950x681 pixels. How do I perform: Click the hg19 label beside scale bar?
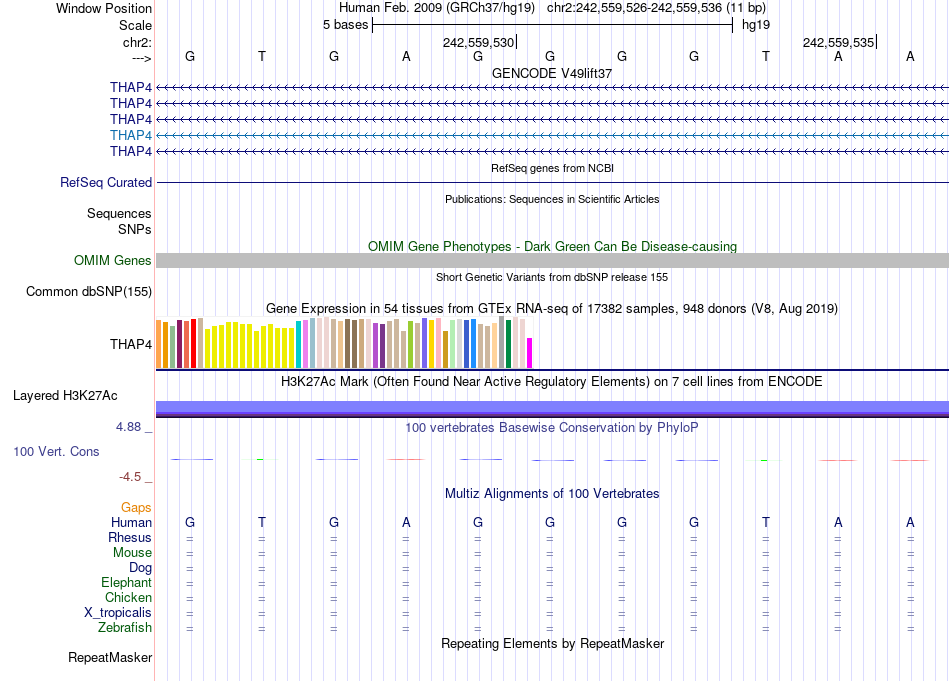tap(756, 25)
